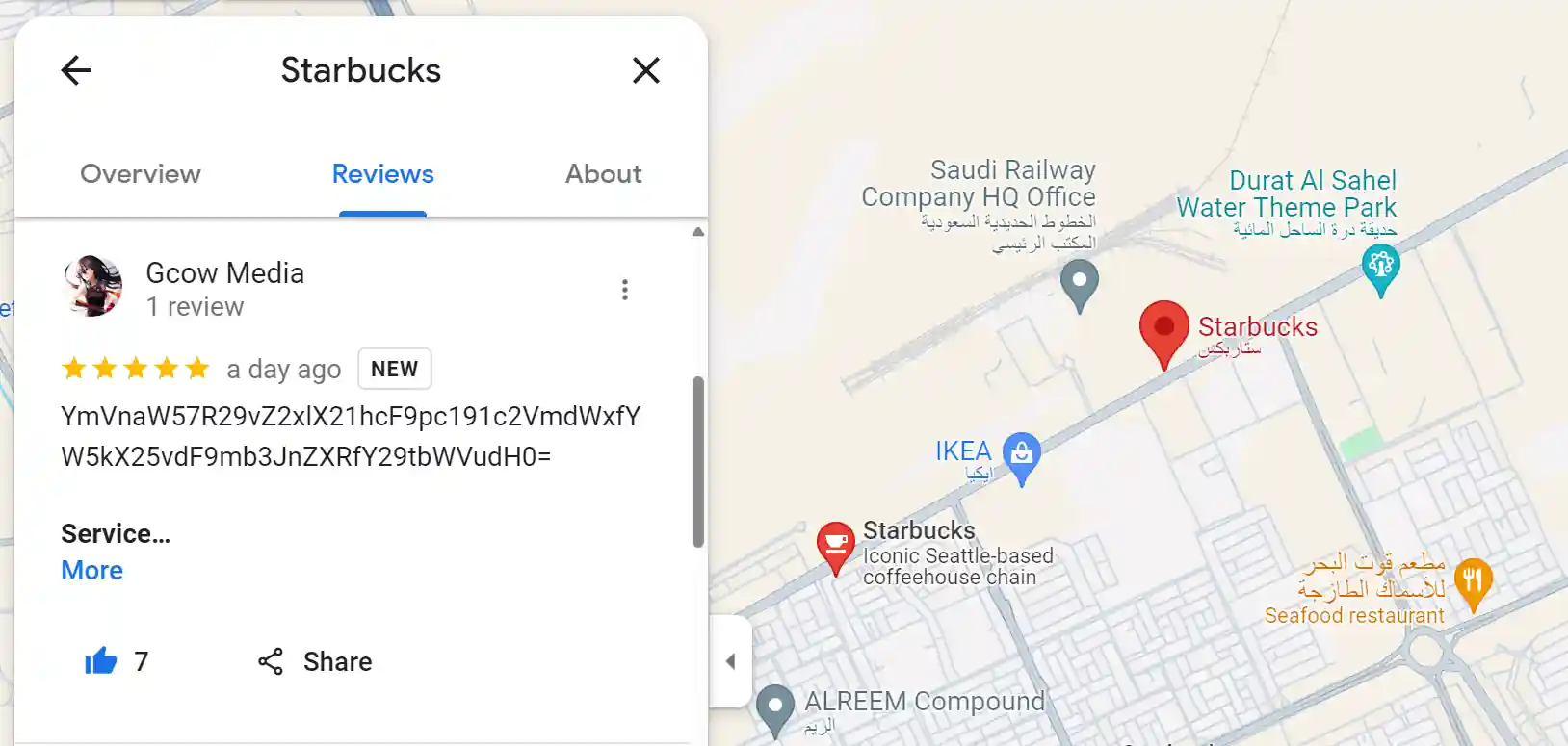Click the back arrow in the Starbucks panel
Screen dimensions: 1568x746
(x=76, y=70)
